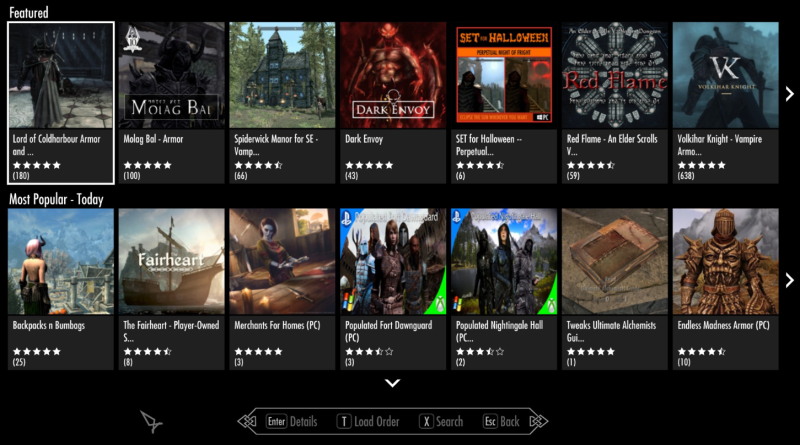This screenshot has width=800, height=445.
Task: Open Tweaks Ultimate Alchemists Guide mod
Action: [615, 289]
